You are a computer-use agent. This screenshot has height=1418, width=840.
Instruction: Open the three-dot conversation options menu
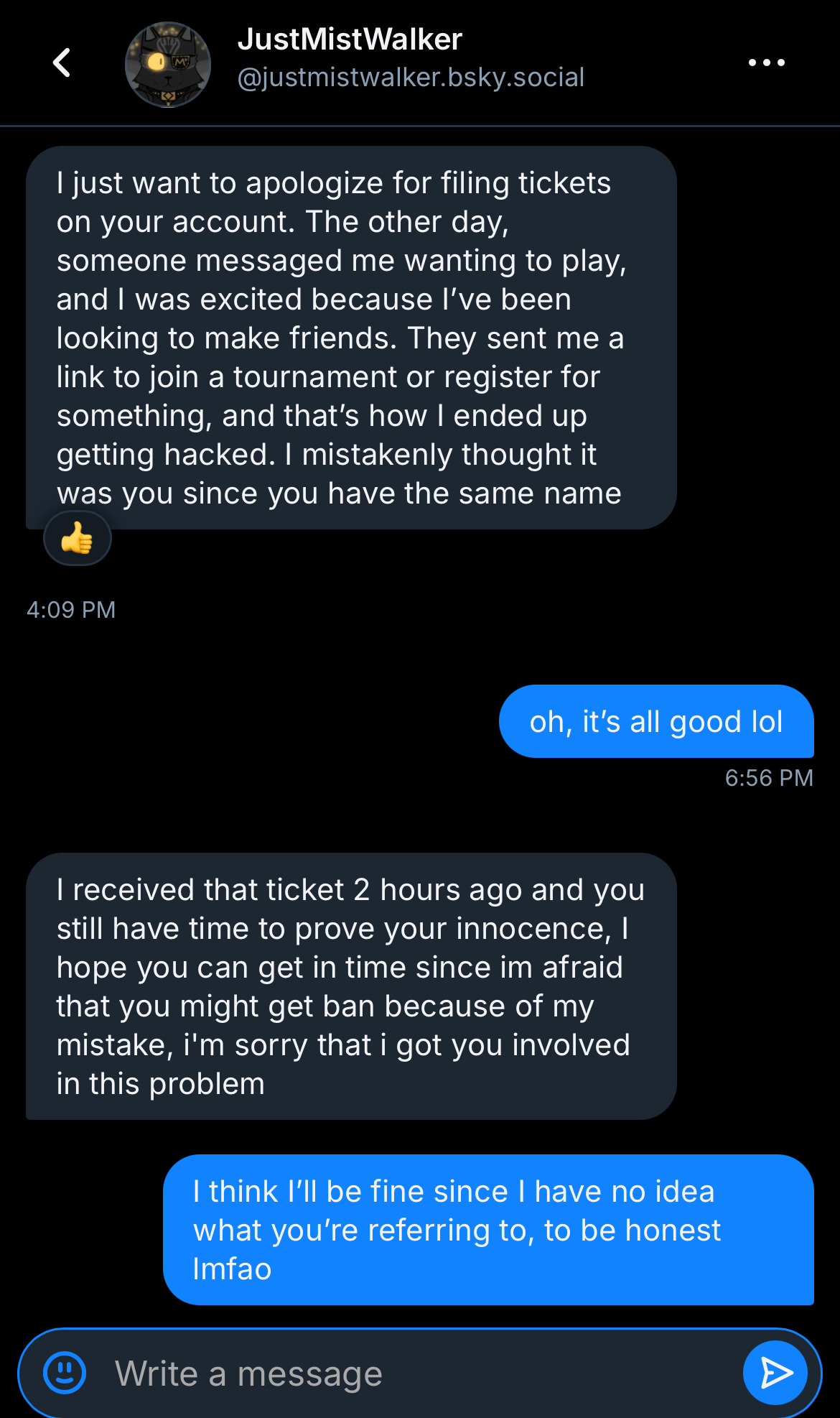click(766, 62)
